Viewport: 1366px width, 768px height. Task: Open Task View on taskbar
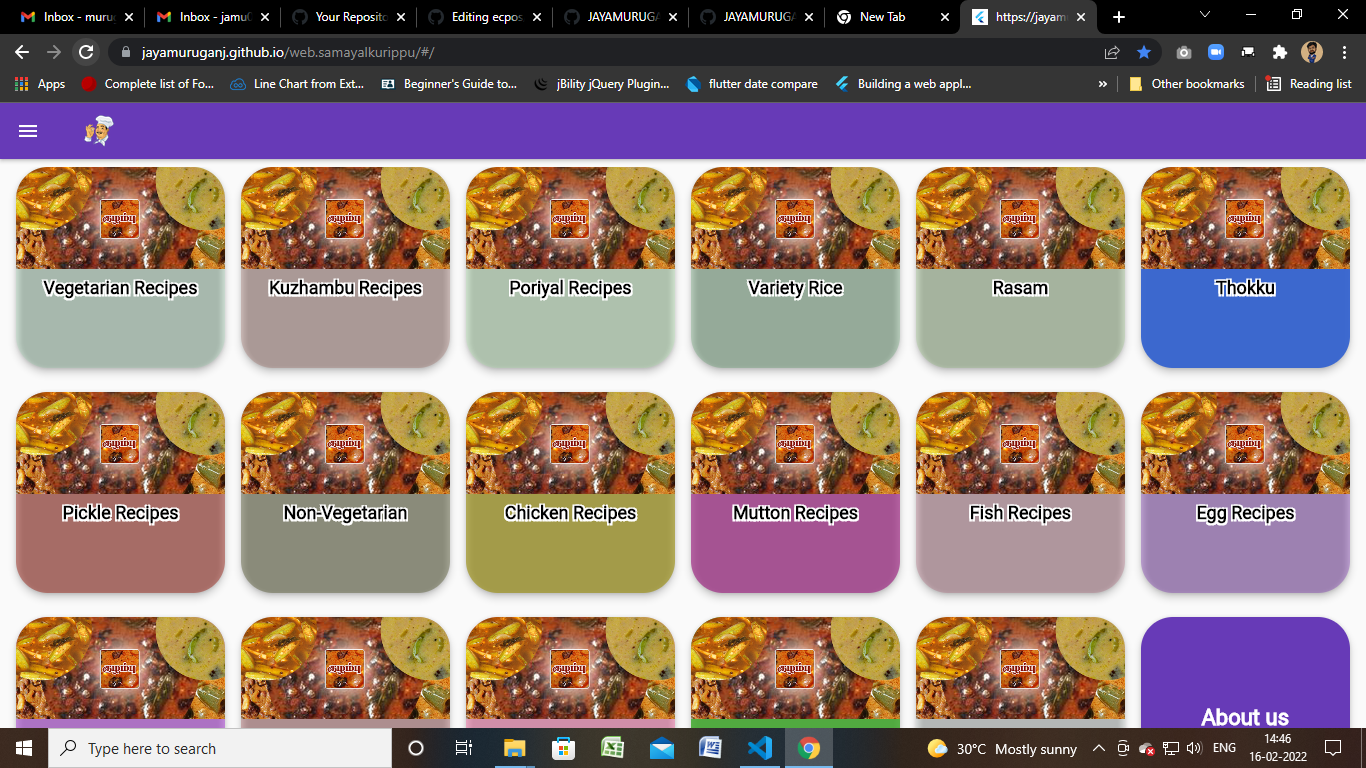464,748
